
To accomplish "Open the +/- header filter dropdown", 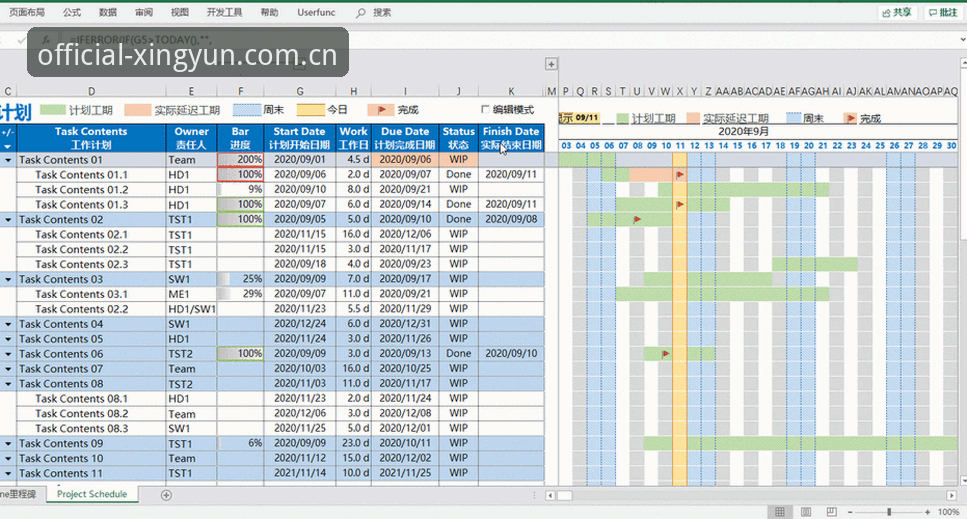I will coord(7,146).
